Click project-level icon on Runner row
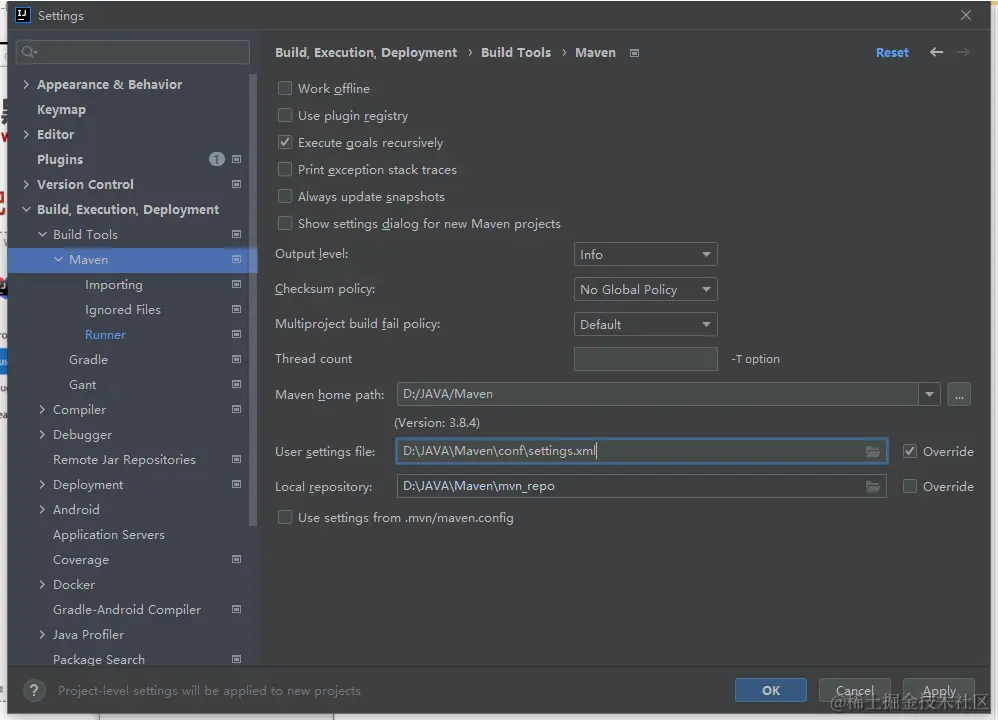Image resolution: width=998 pixels, height=720 pixels. pyautogui.click(x=236, y=334)
